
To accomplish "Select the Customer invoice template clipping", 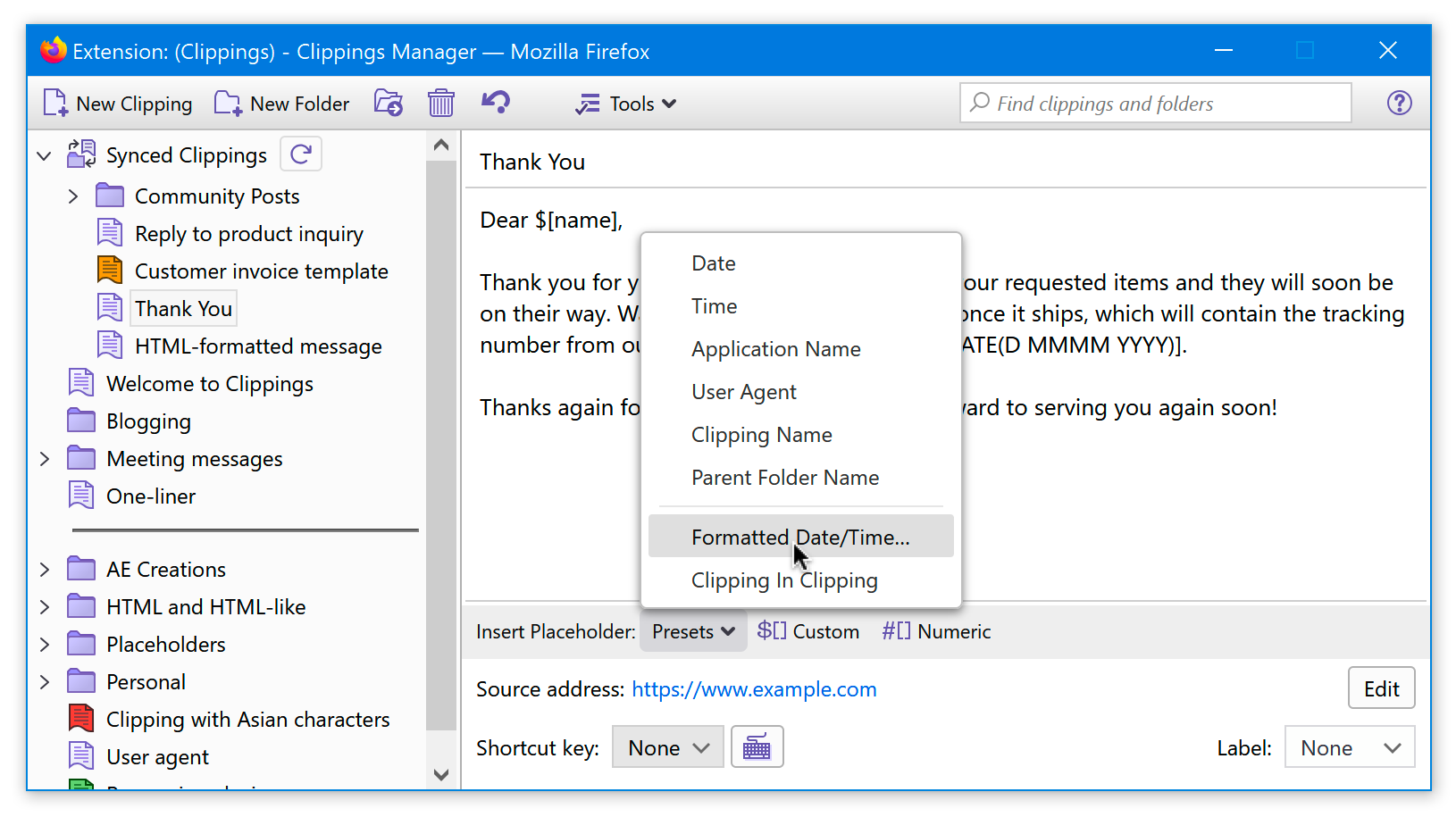I will [261, 271].
